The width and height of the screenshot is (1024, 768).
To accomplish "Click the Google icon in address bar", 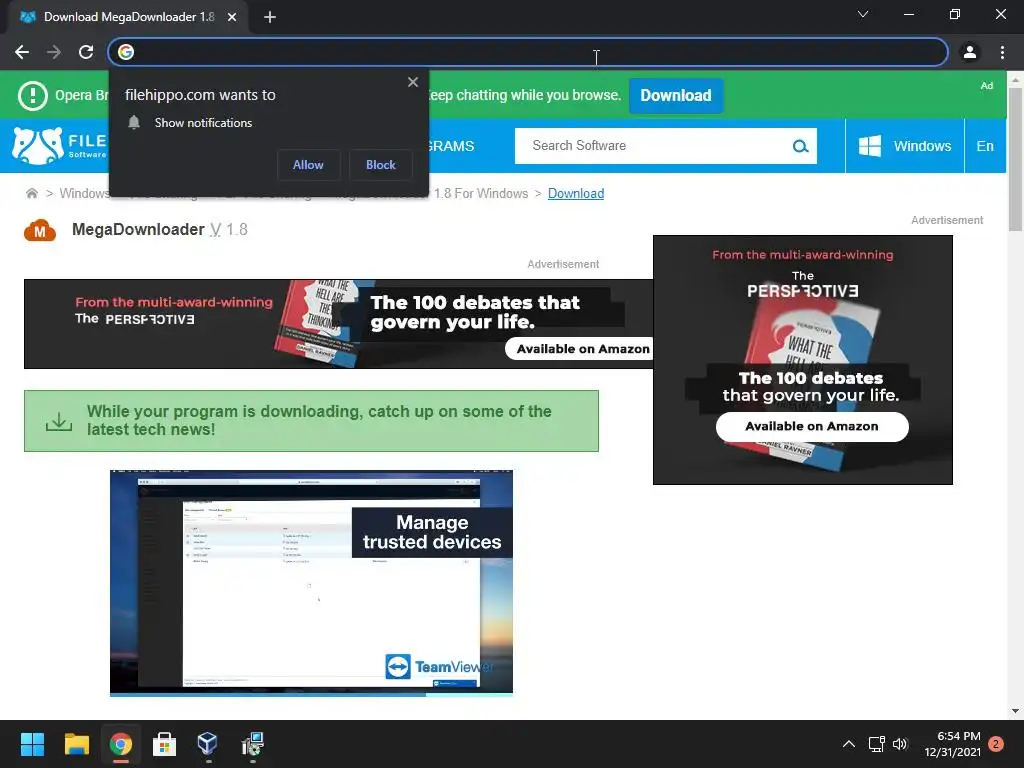I will (x=126, y=52).
